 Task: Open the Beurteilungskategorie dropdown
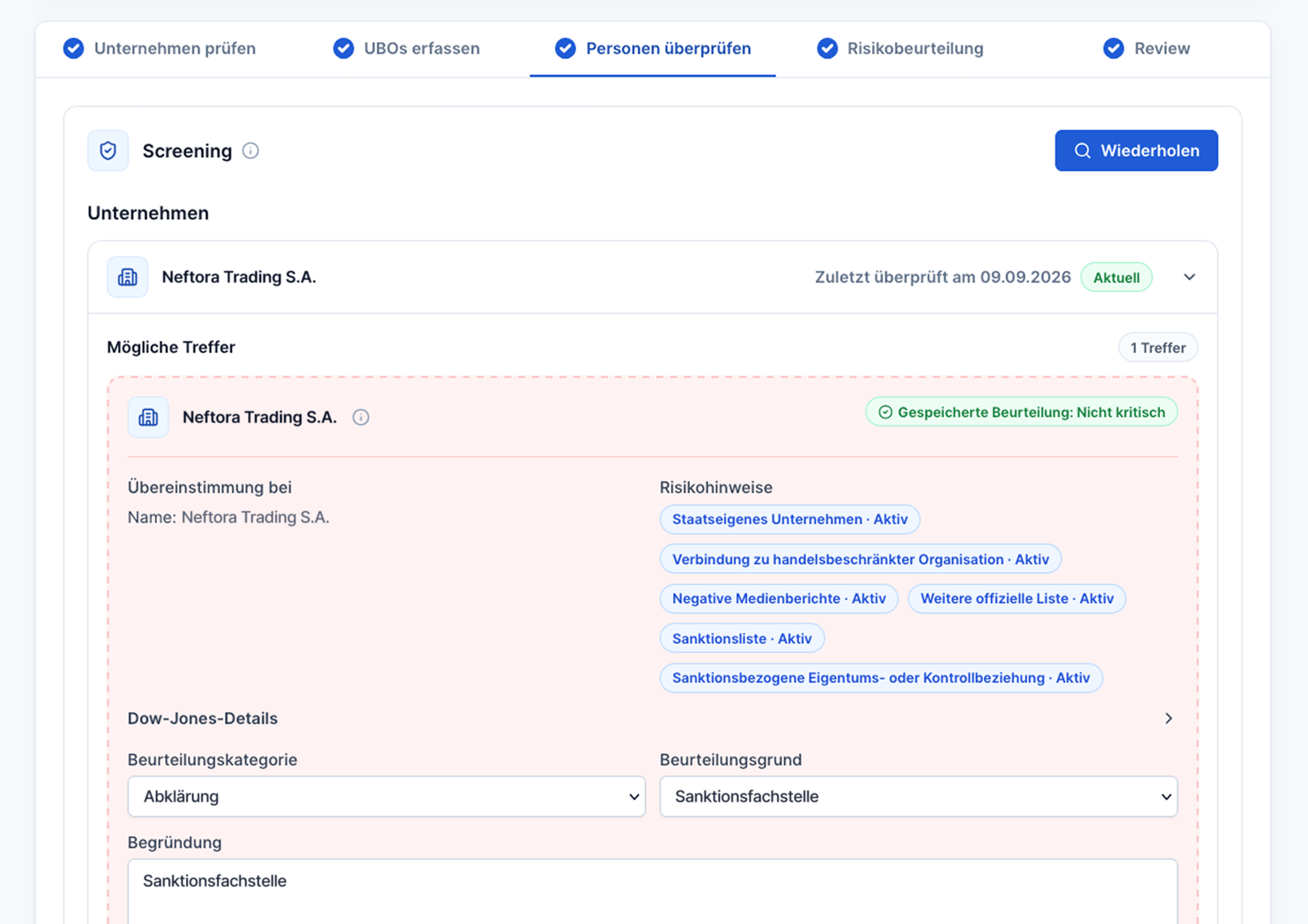(x=387, y=796)
